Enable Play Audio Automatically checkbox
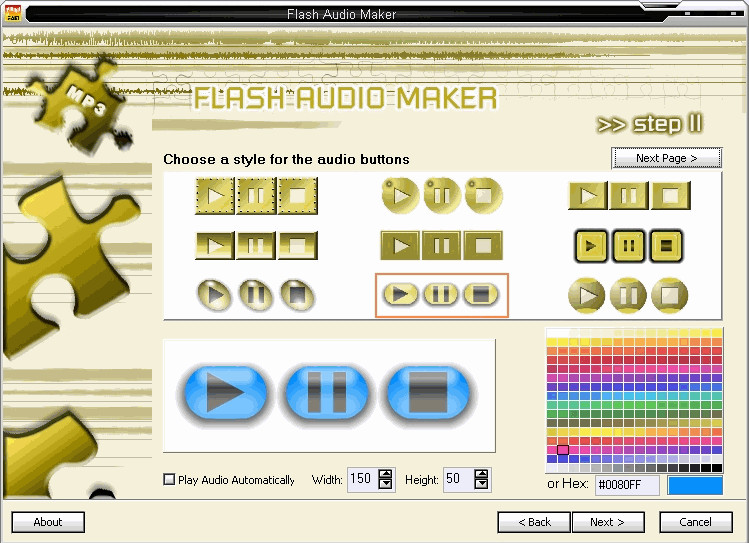This screenshot has height=543, width=749. [x=169, y=479]
